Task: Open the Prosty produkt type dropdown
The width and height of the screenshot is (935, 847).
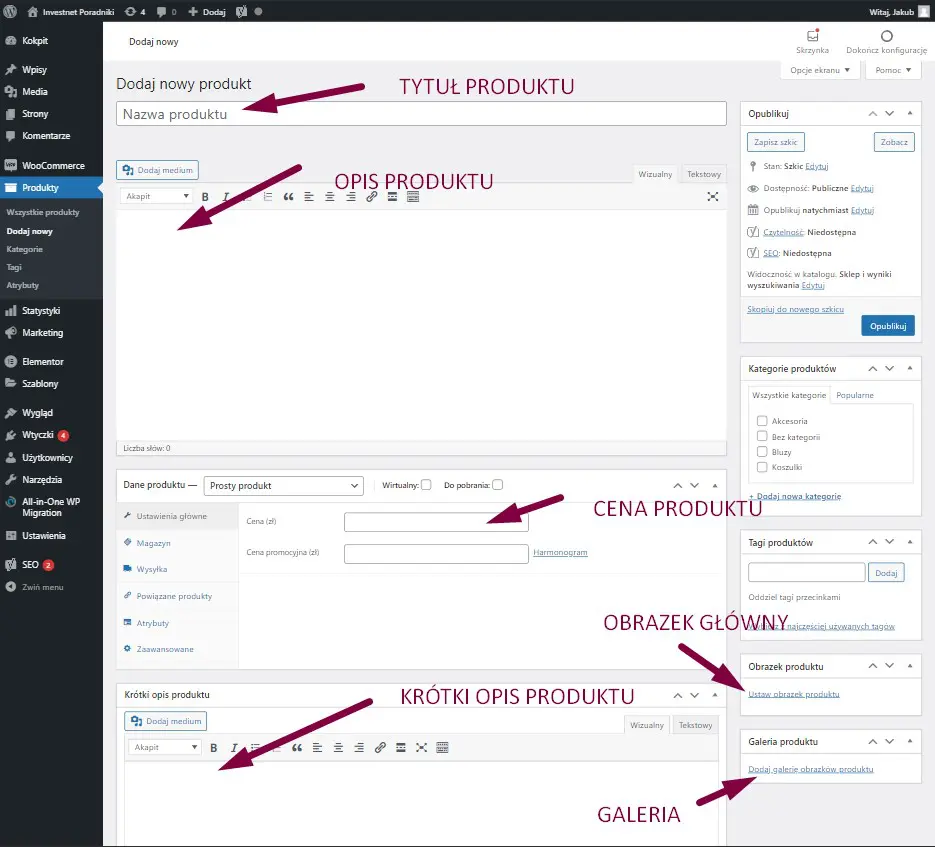Action: click(x=283, y=485)
